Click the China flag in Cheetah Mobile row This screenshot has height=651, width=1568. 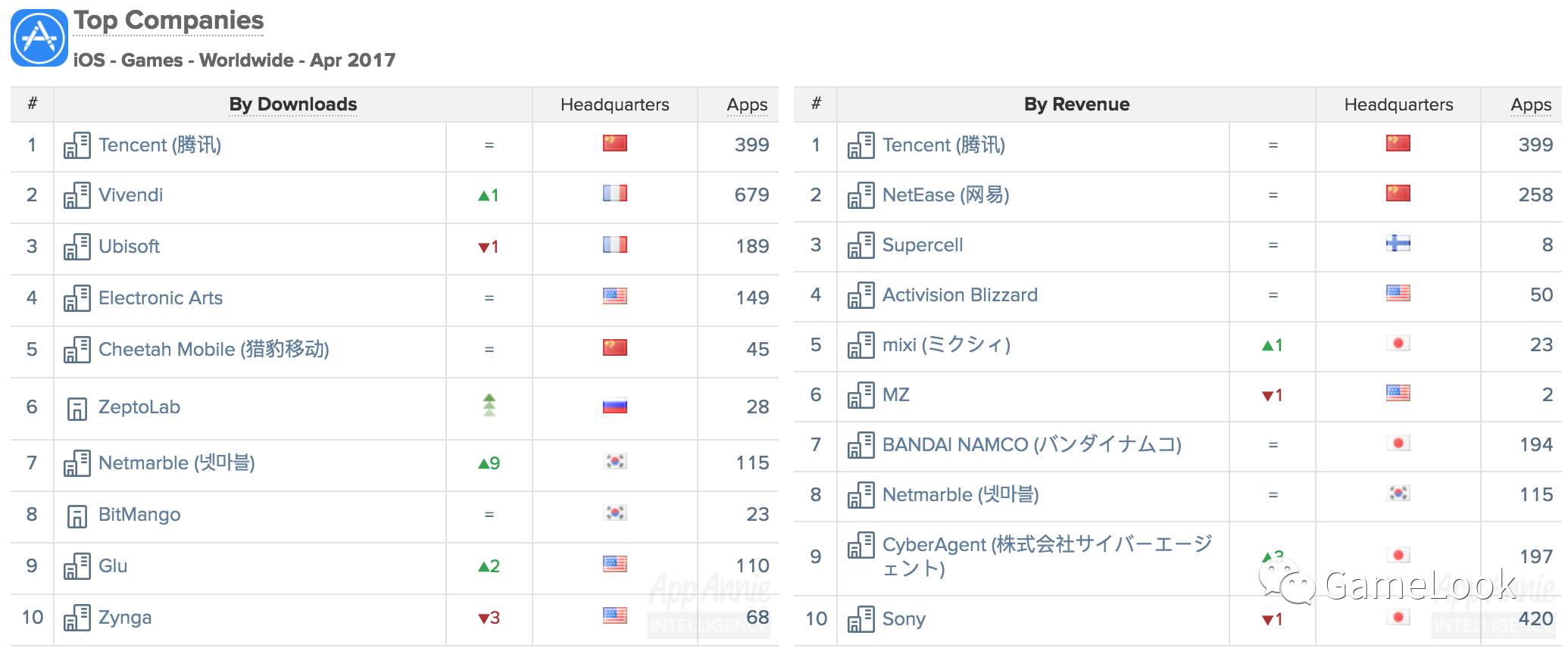coord(614,348)
